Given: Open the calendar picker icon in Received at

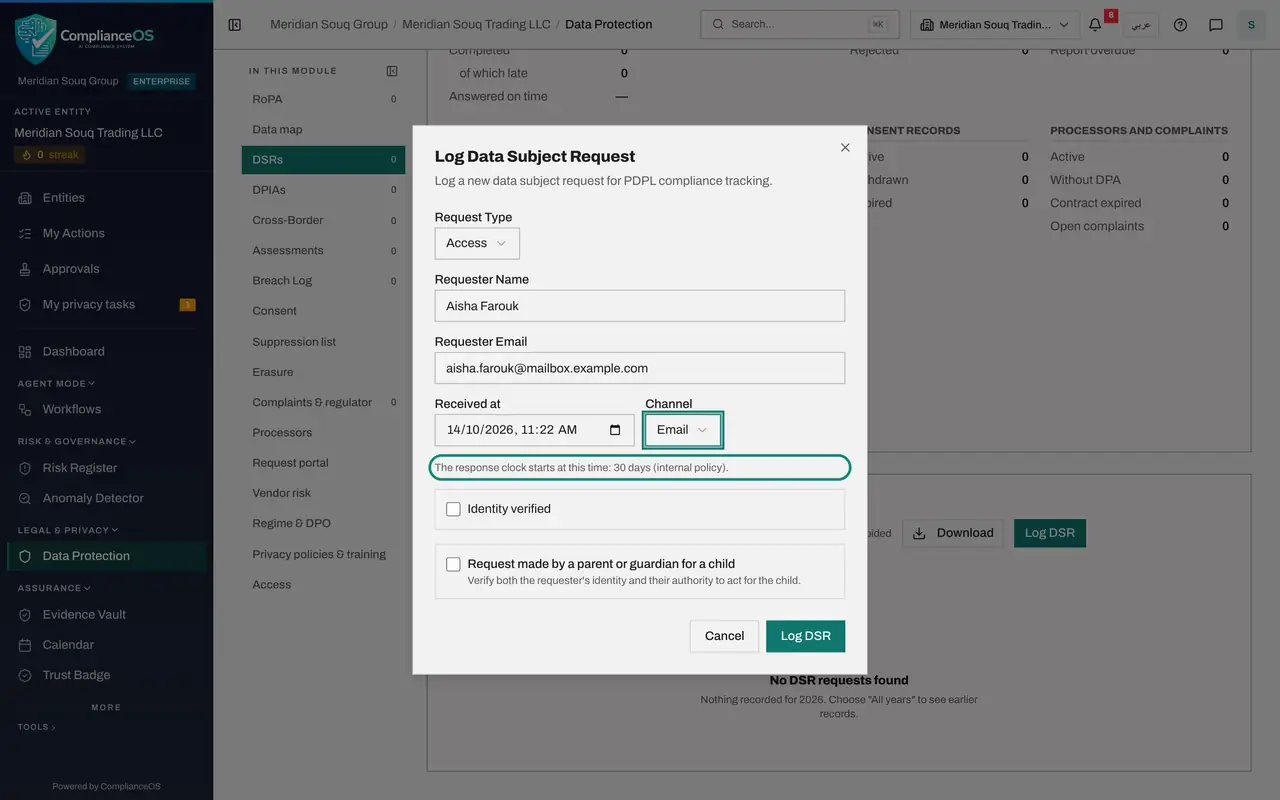Looking at the screenshot, I should pyautogui.click(x=615, y=430).
